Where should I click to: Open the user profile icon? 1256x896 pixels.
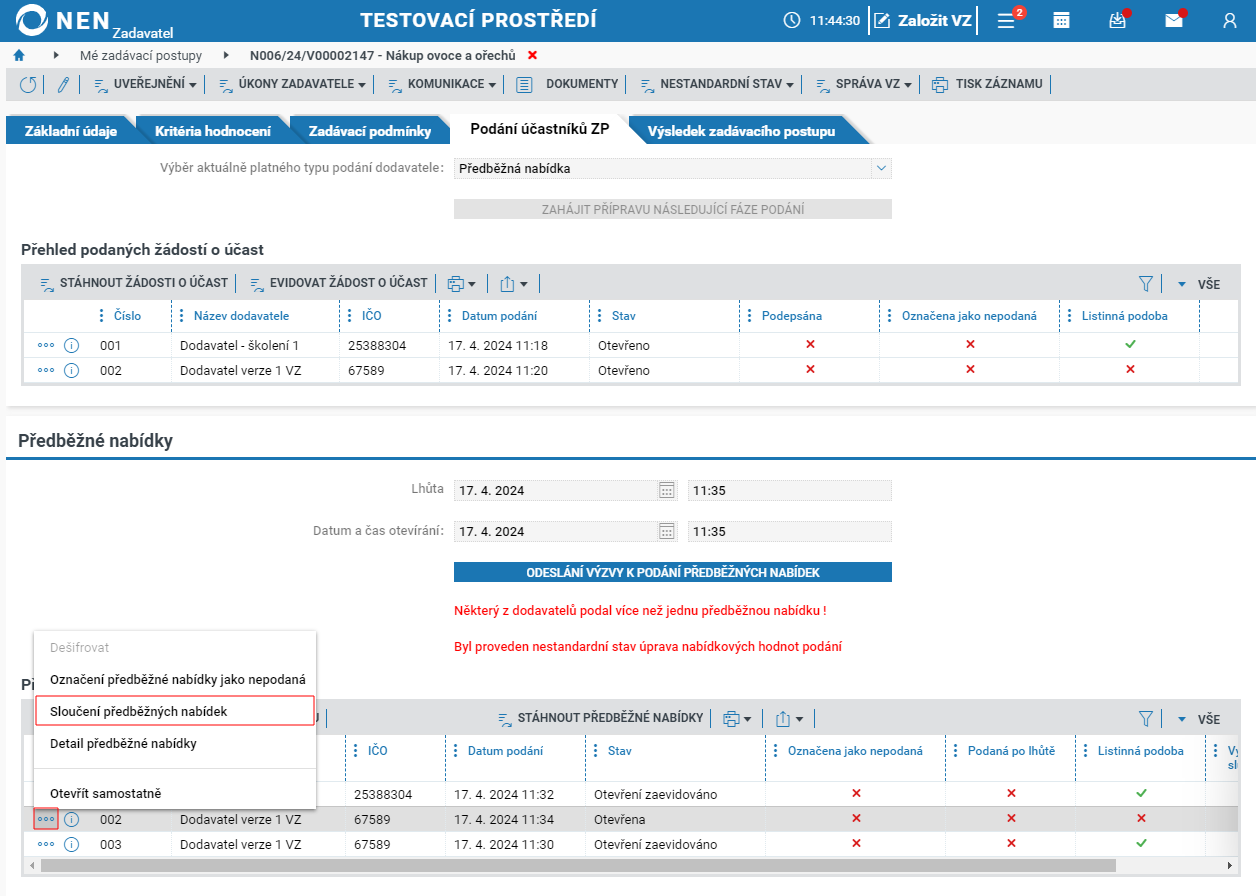click(1230, 20)
